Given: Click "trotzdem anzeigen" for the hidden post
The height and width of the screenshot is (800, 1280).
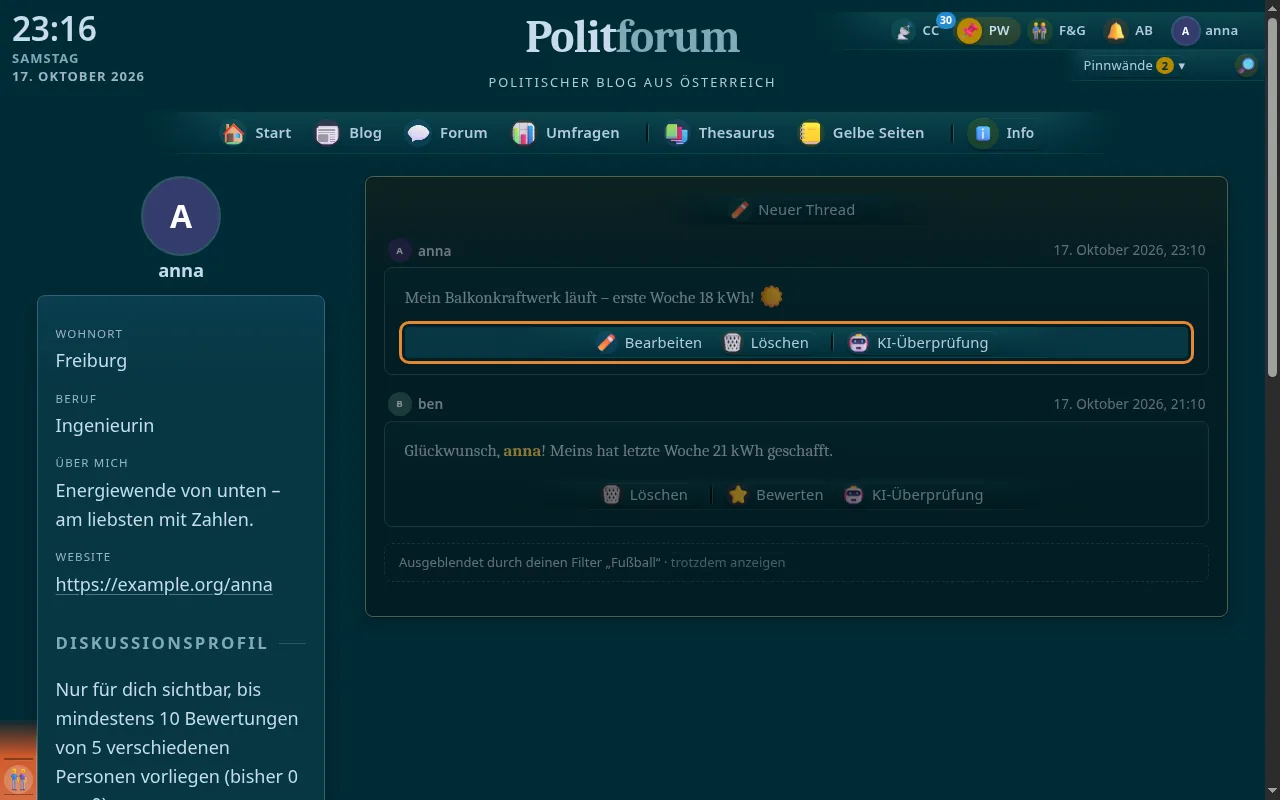Looking at the screenshot, I should pos(728,562).
